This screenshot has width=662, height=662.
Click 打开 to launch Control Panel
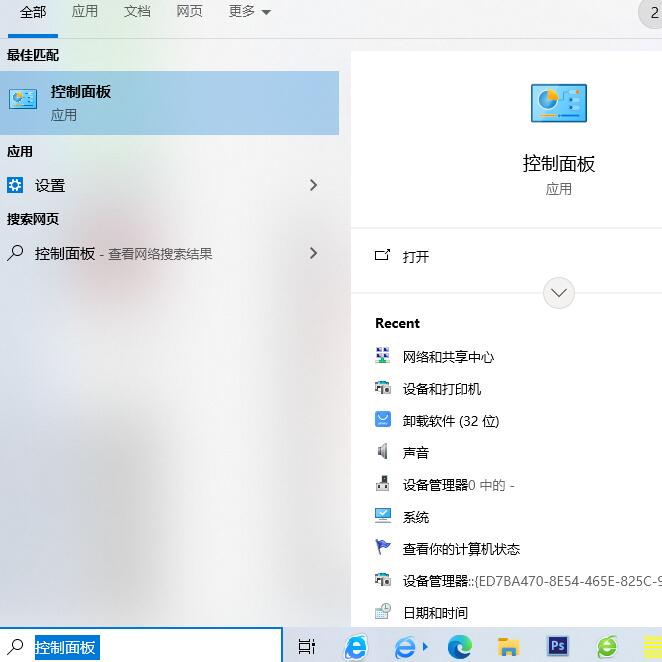(x=415, y=257)
